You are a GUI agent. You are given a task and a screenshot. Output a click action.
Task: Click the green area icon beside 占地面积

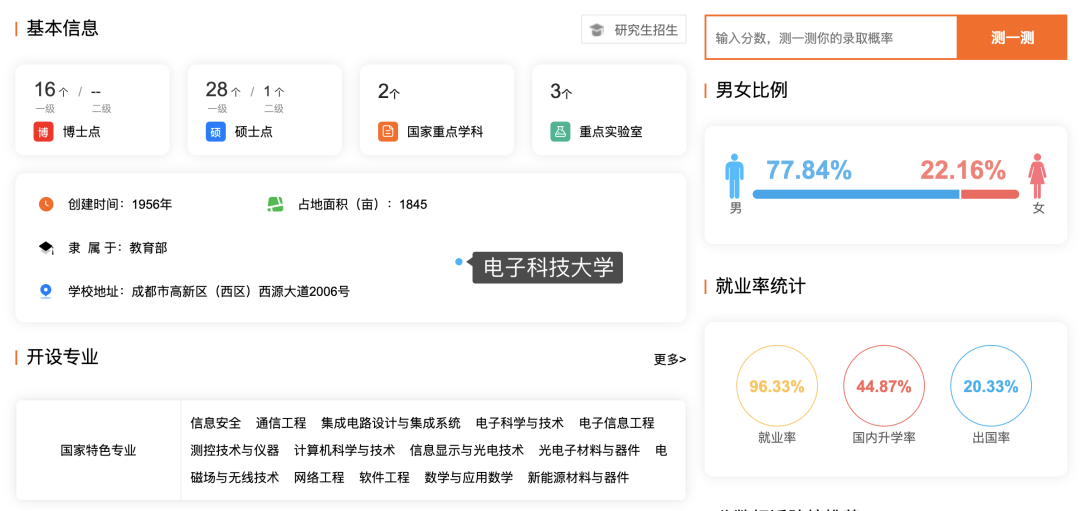click(x=276, y=204)
